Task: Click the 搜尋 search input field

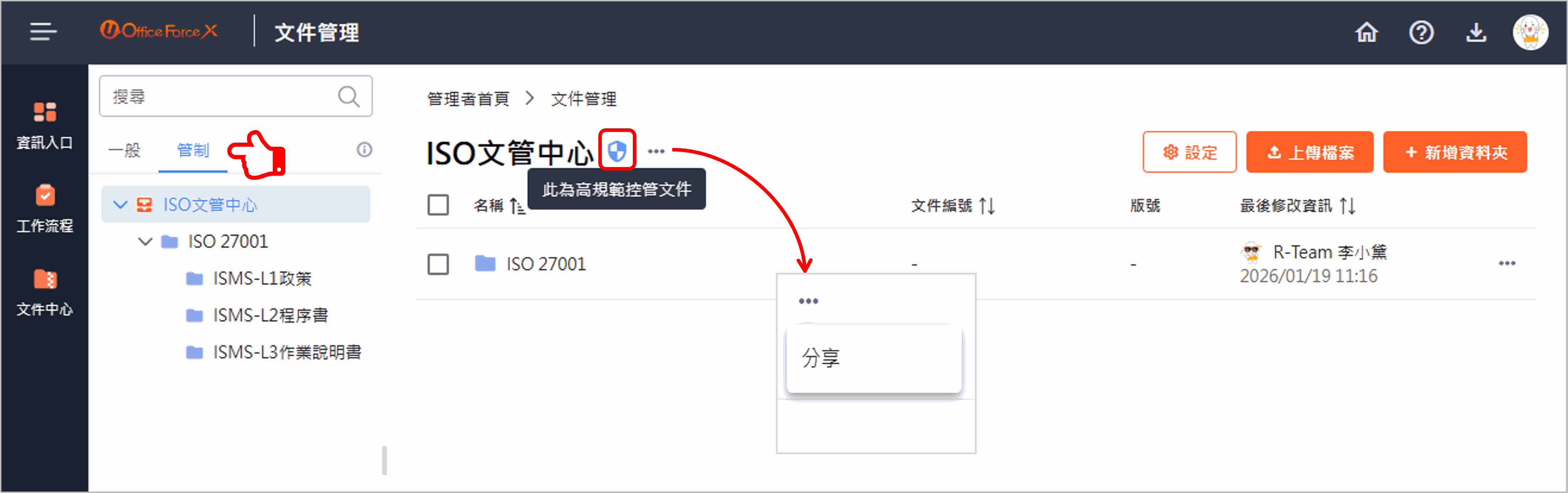Action: (235, 96)
